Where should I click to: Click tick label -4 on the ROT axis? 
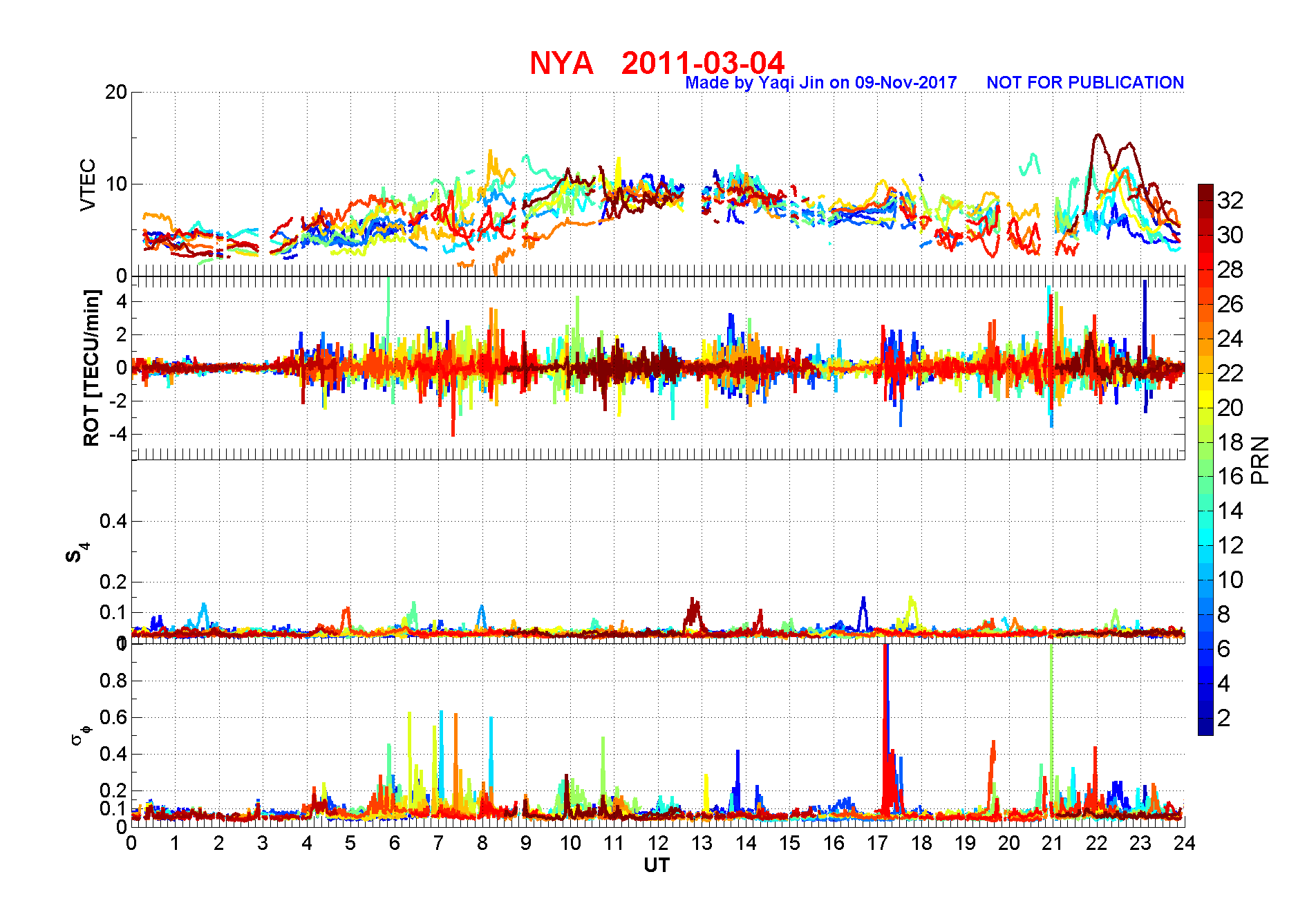coord(117,434)
